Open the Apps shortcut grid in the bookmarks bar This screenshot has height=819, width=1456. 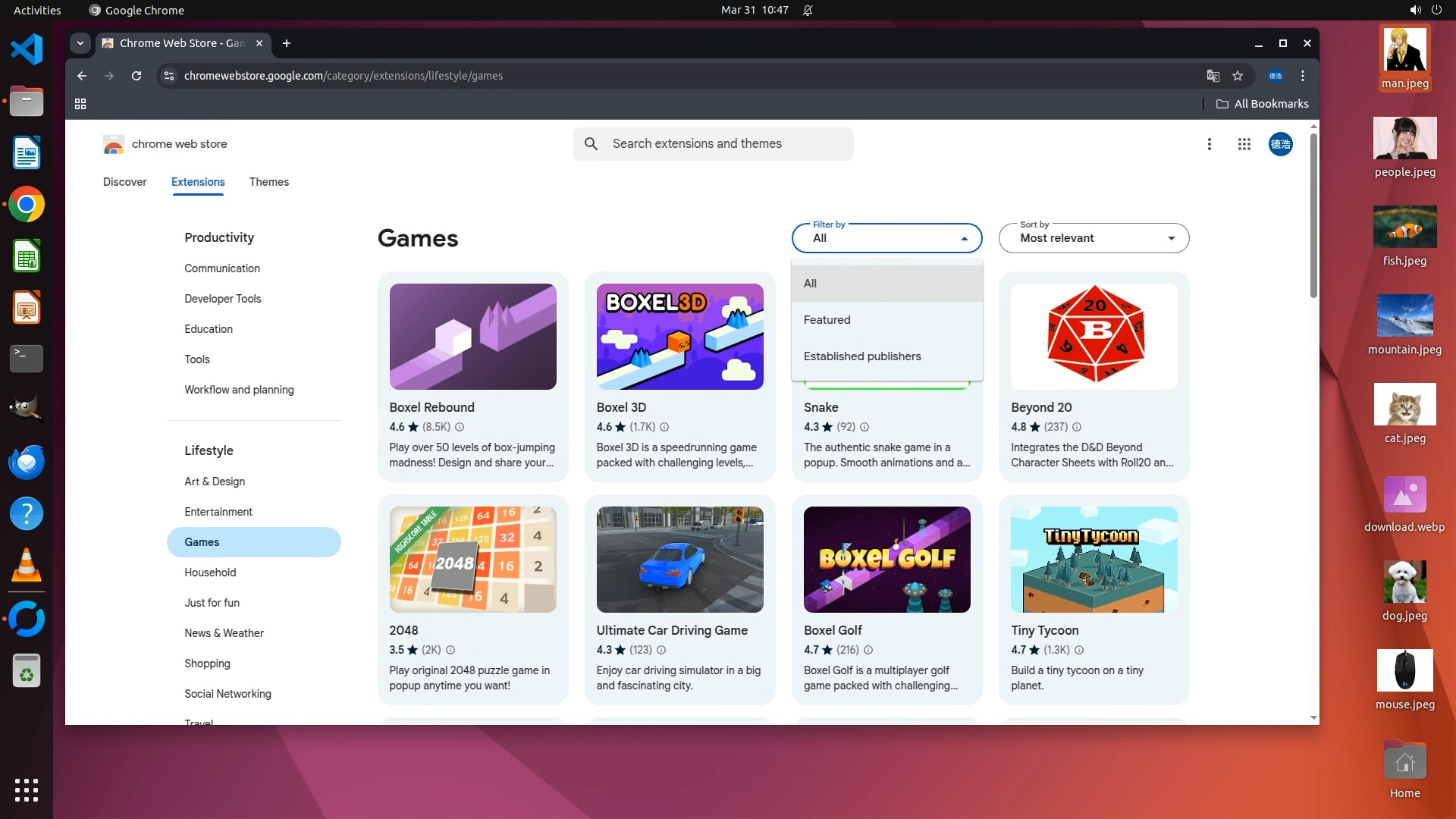pyautogui.click(x=80, y=104)
